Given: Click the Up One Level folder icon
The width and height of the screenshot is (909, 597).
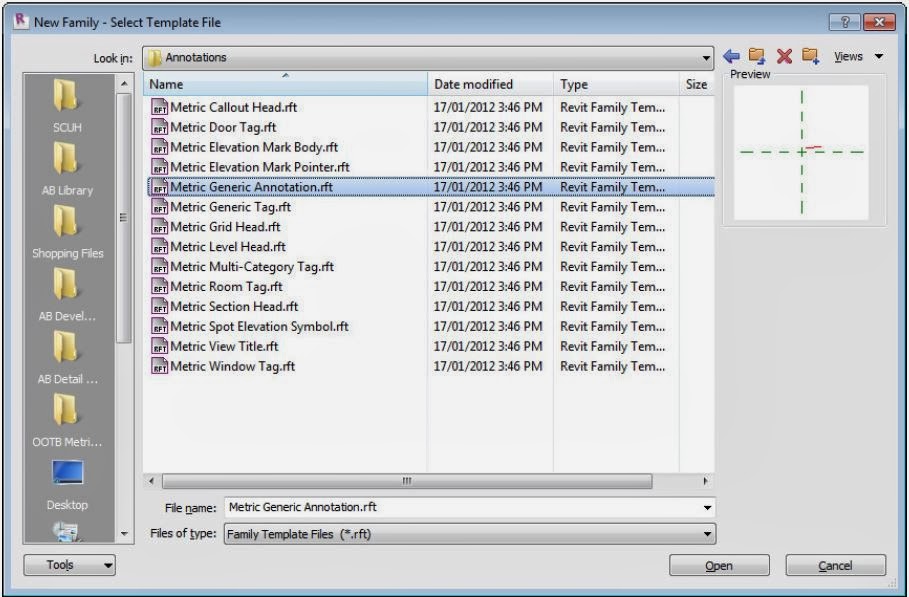Looking at the screenshot, I should 757,56.
